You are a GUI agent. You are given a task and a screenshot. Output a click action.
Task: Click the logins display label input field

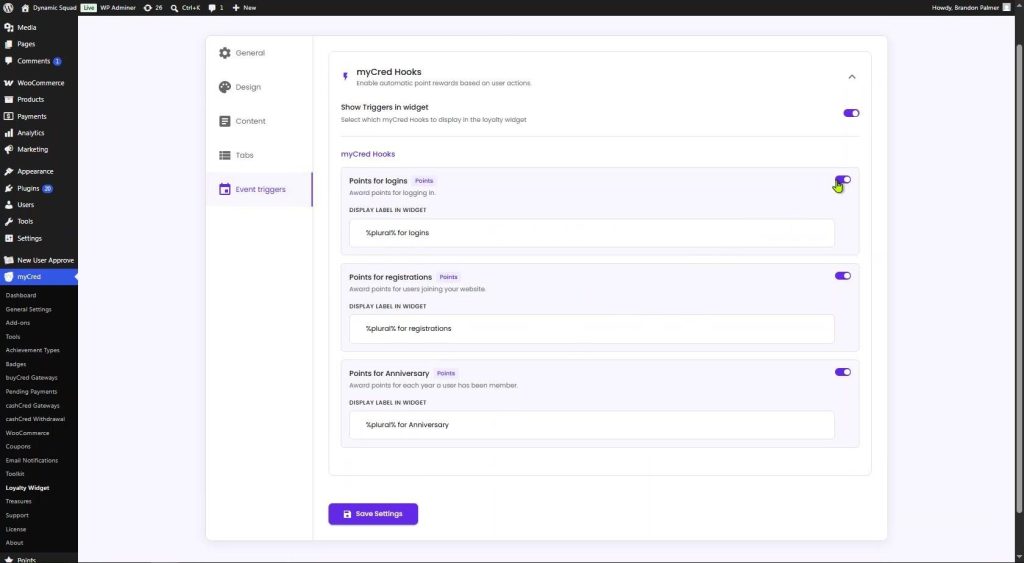click(592, 233)
